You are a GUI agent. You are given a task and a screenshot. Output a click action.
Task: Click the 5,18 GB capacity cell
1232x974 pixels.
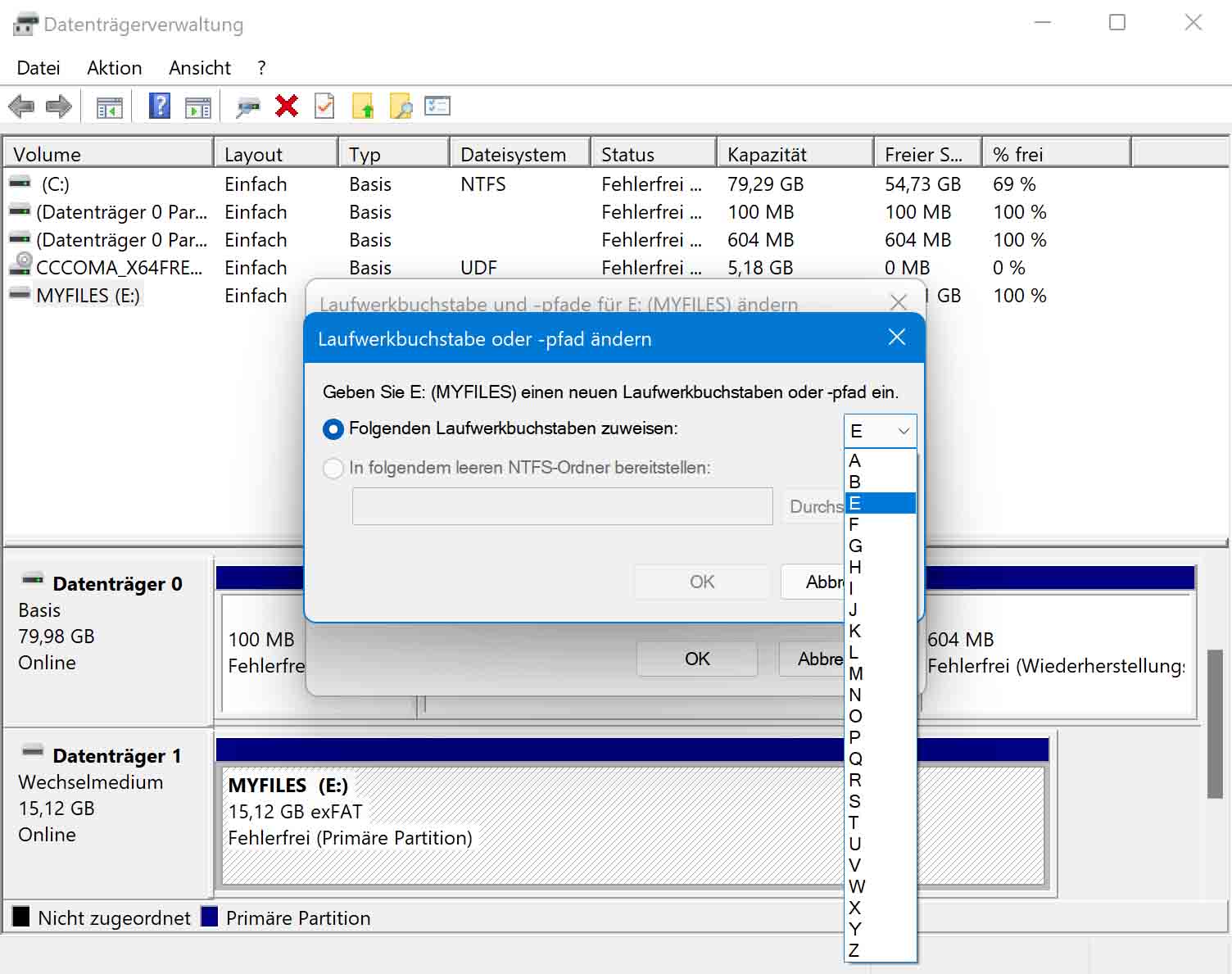(760, 268)
